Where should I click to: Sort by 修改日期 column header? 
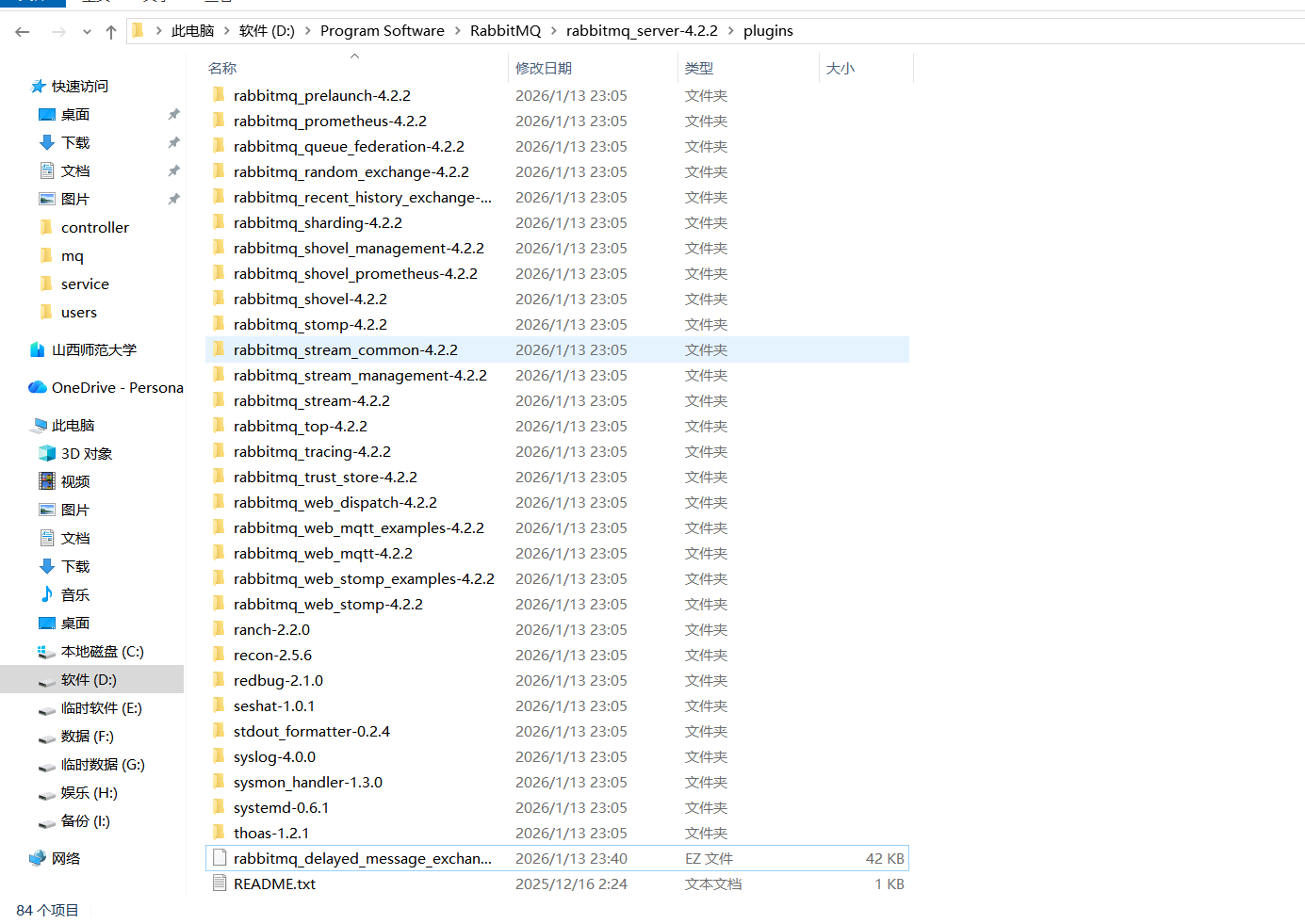[x=544, y=69]
